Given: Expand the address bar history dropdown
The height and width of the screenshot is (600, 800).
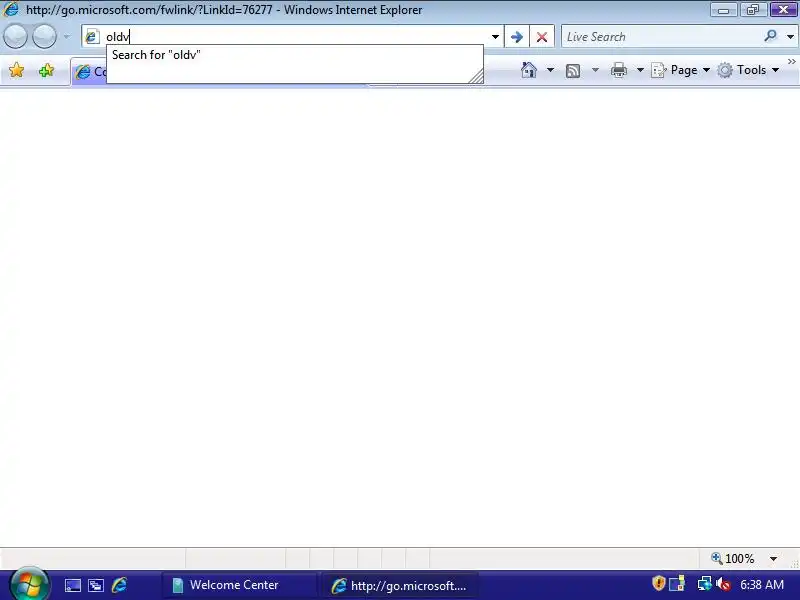Looking at the screenshot, I should [x=495, y=37].
